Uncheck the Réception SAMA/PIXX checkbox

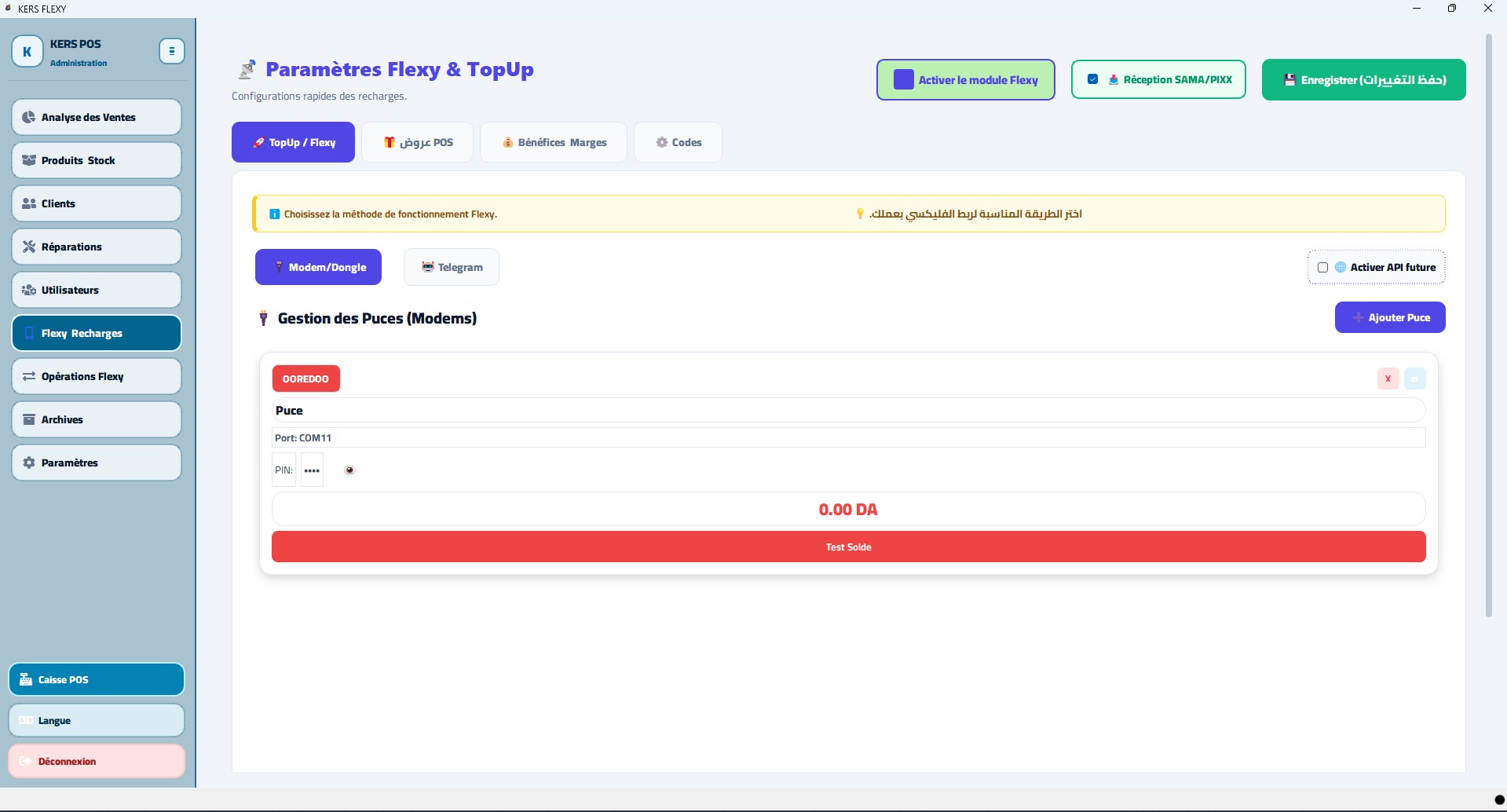pyautogui.click(x=1092, y=79)
